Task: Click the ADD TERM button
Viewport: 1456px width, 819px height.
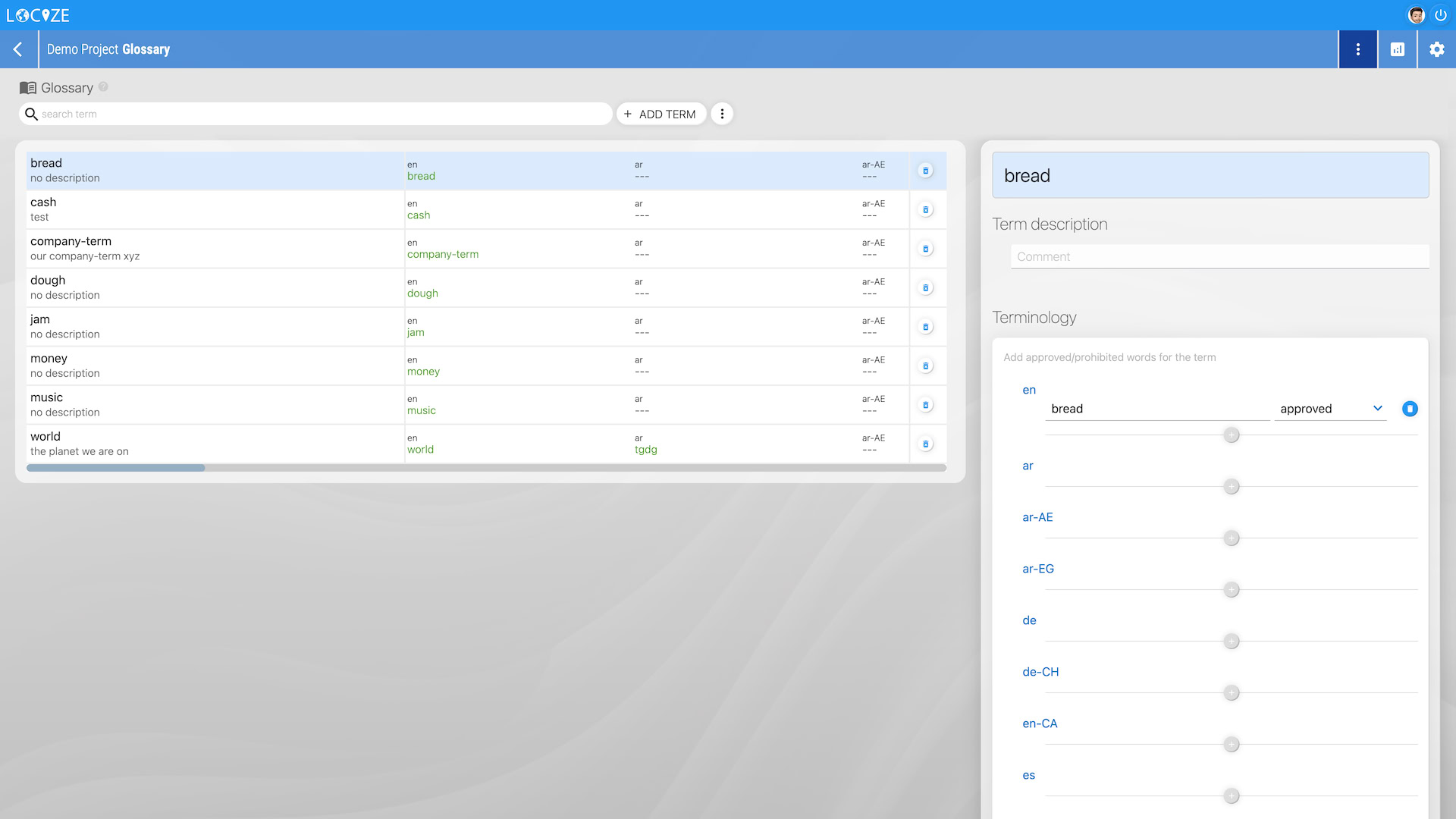Action: click(661, 114)
